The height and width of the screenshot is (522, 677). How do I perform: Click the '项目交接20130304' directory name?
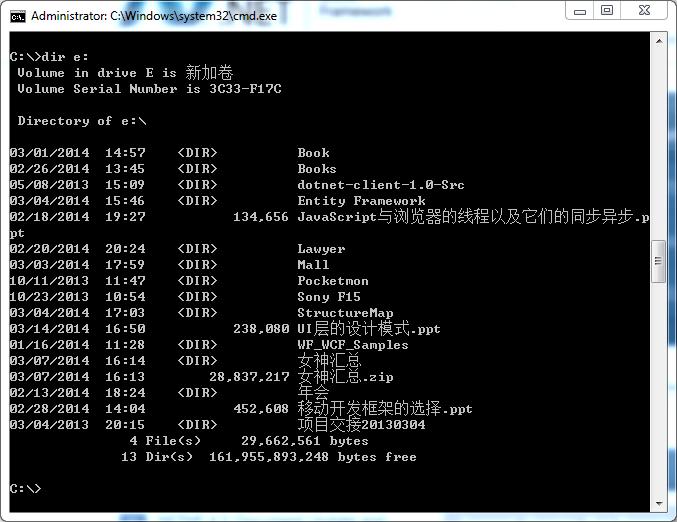(361, 425)
